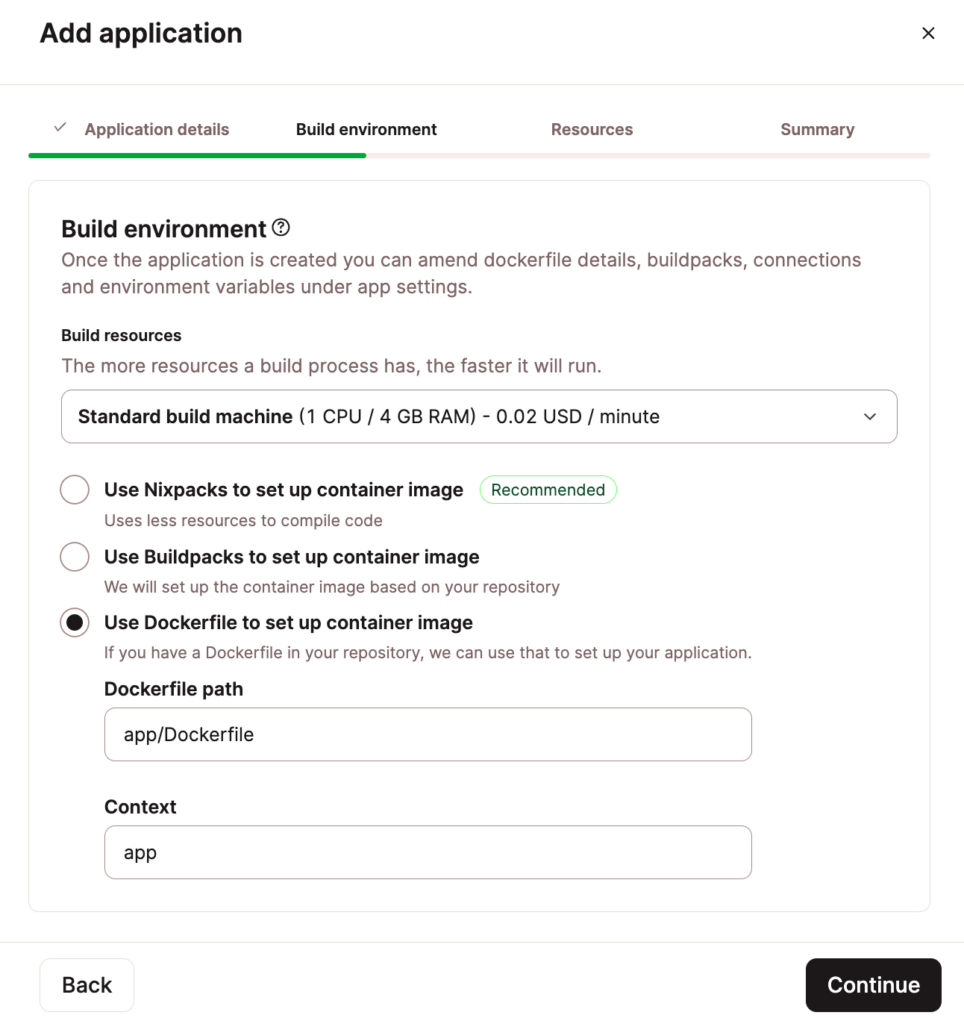Switch to the Resources tab
This screenshot has width=964, height=1024.
(591, 129)
